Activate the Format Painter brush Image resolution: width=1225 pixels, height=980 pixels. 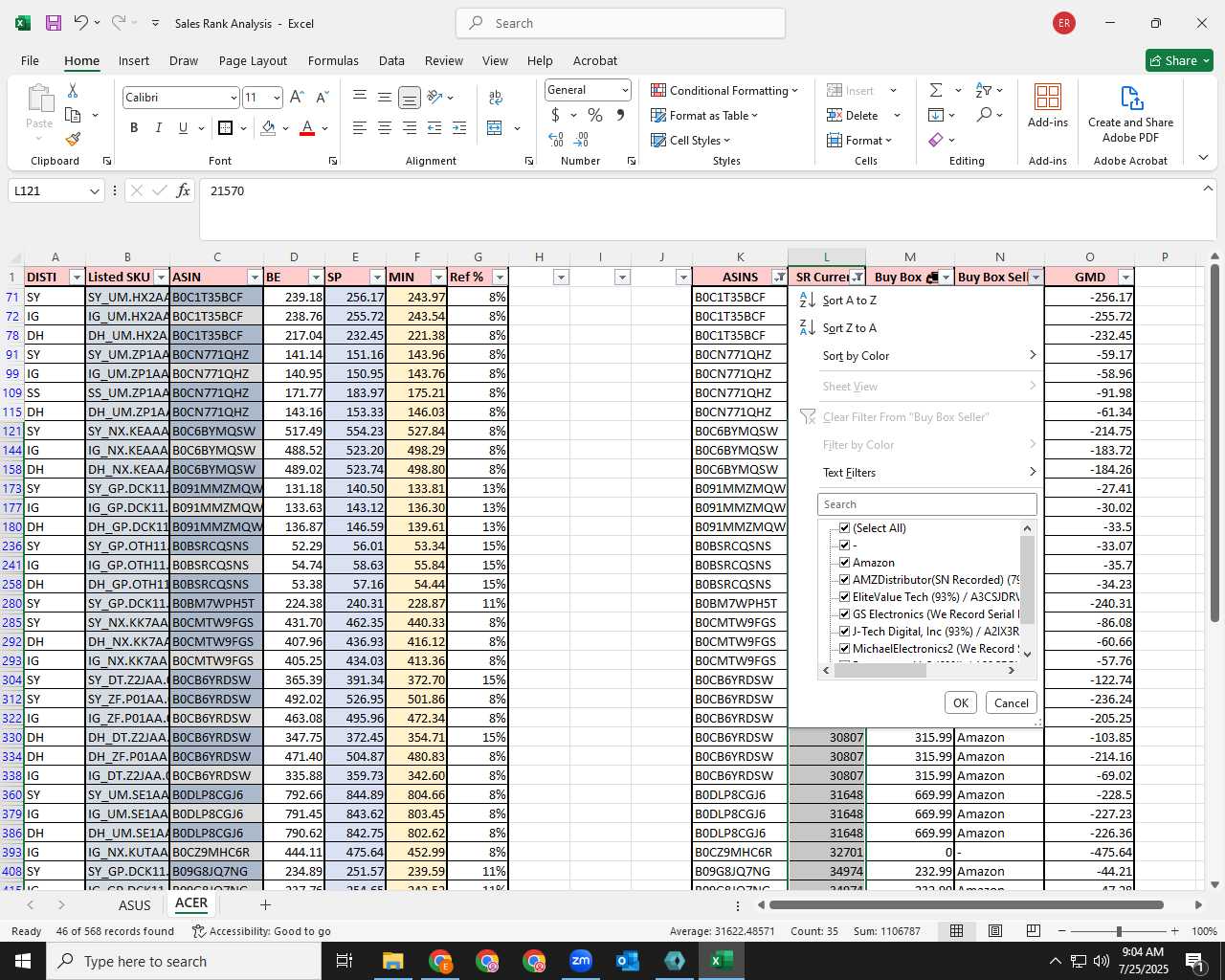tap(73, 139)
